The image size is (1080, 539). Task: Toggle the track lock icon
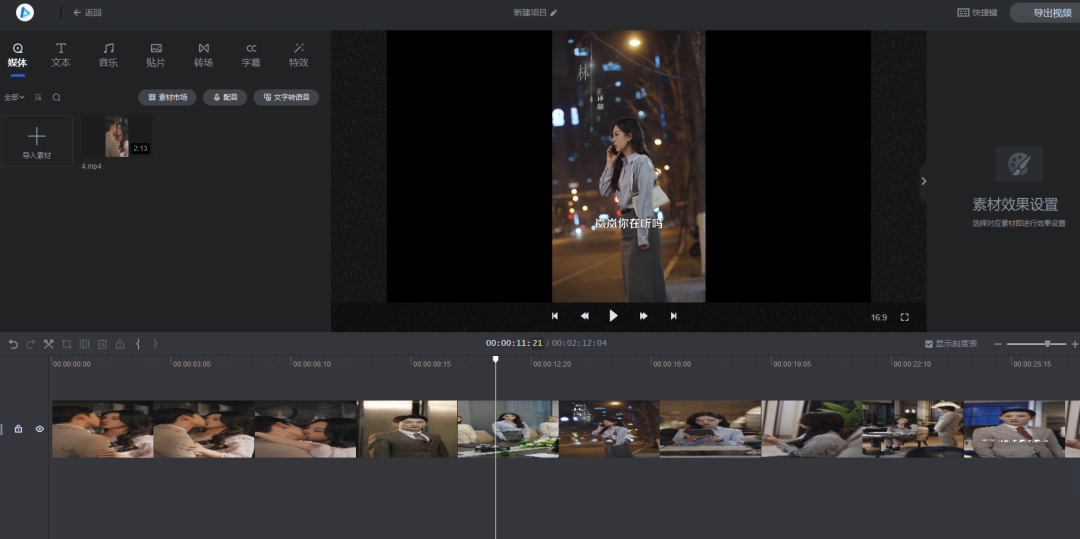pyautogui.click(x=18, y=429)
